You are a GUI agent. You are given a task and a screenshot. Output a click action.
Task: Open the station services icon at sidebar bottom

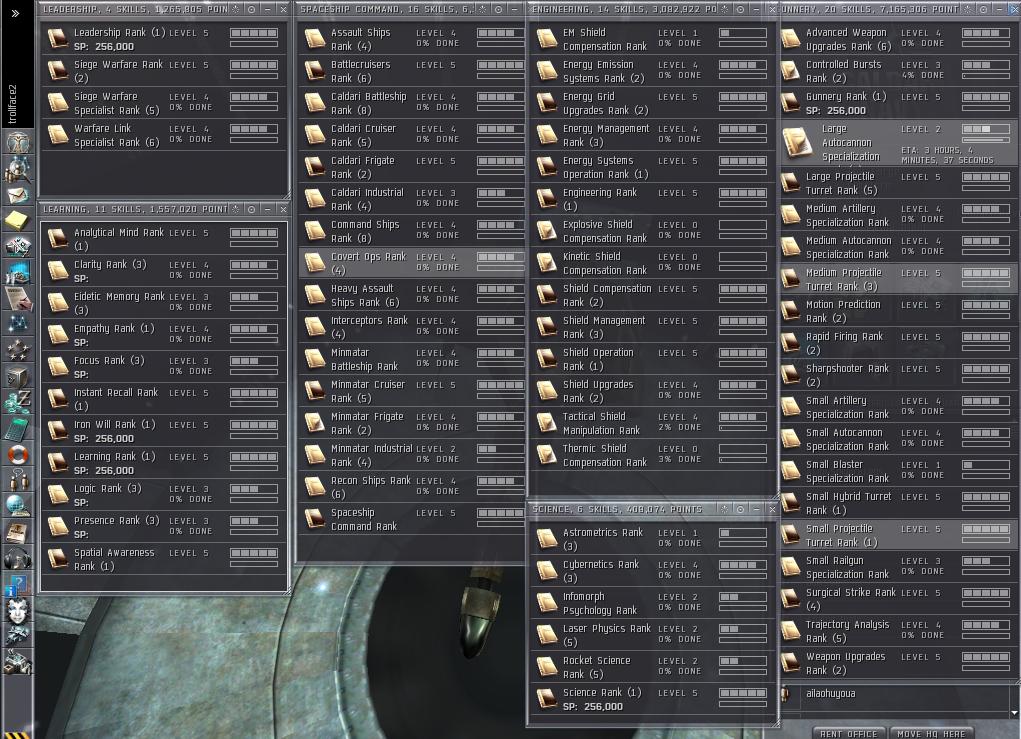tap(18, 662)
